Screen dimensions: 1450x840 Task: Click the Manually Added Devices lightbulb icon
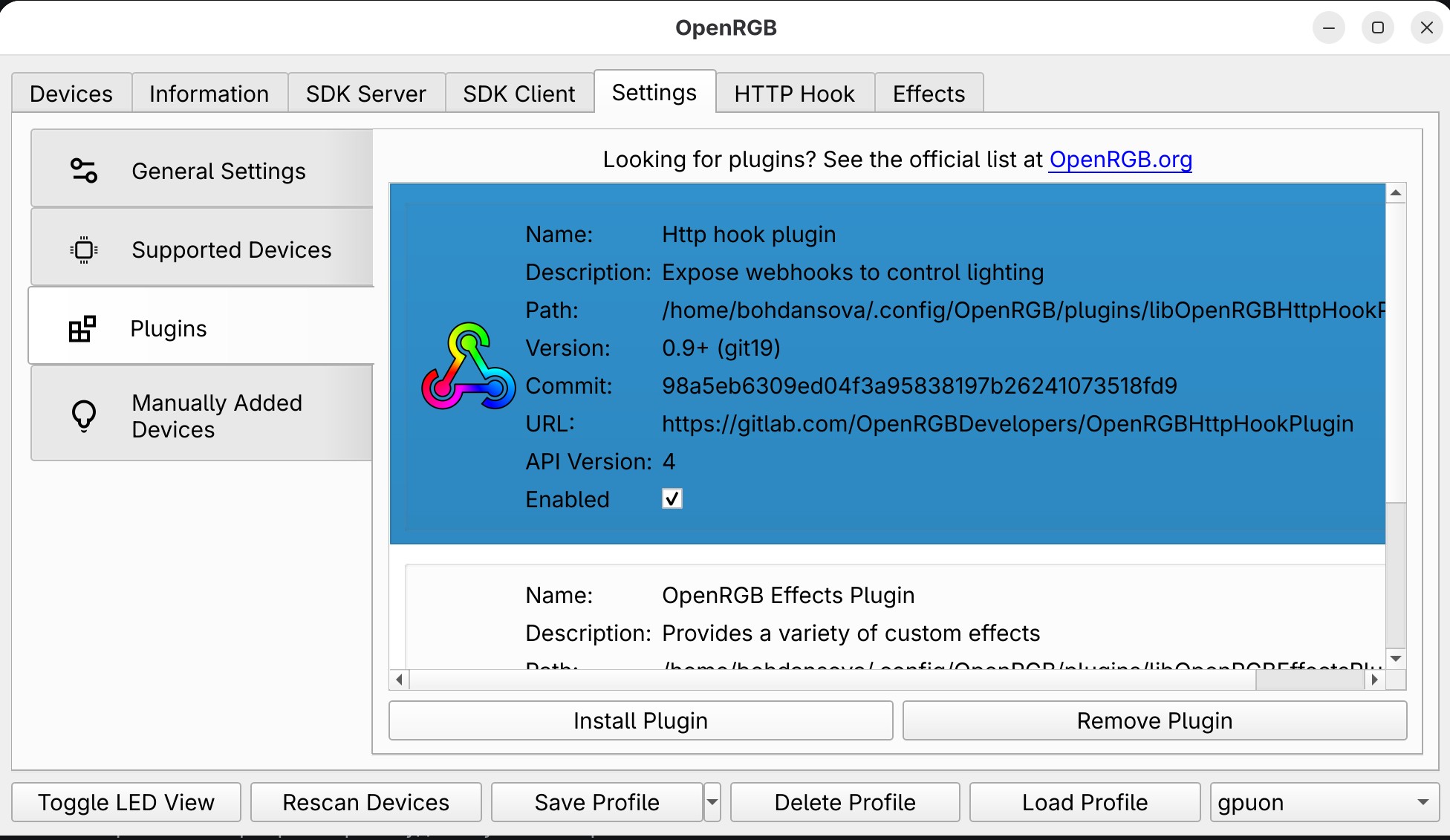(x=84, y=415)
